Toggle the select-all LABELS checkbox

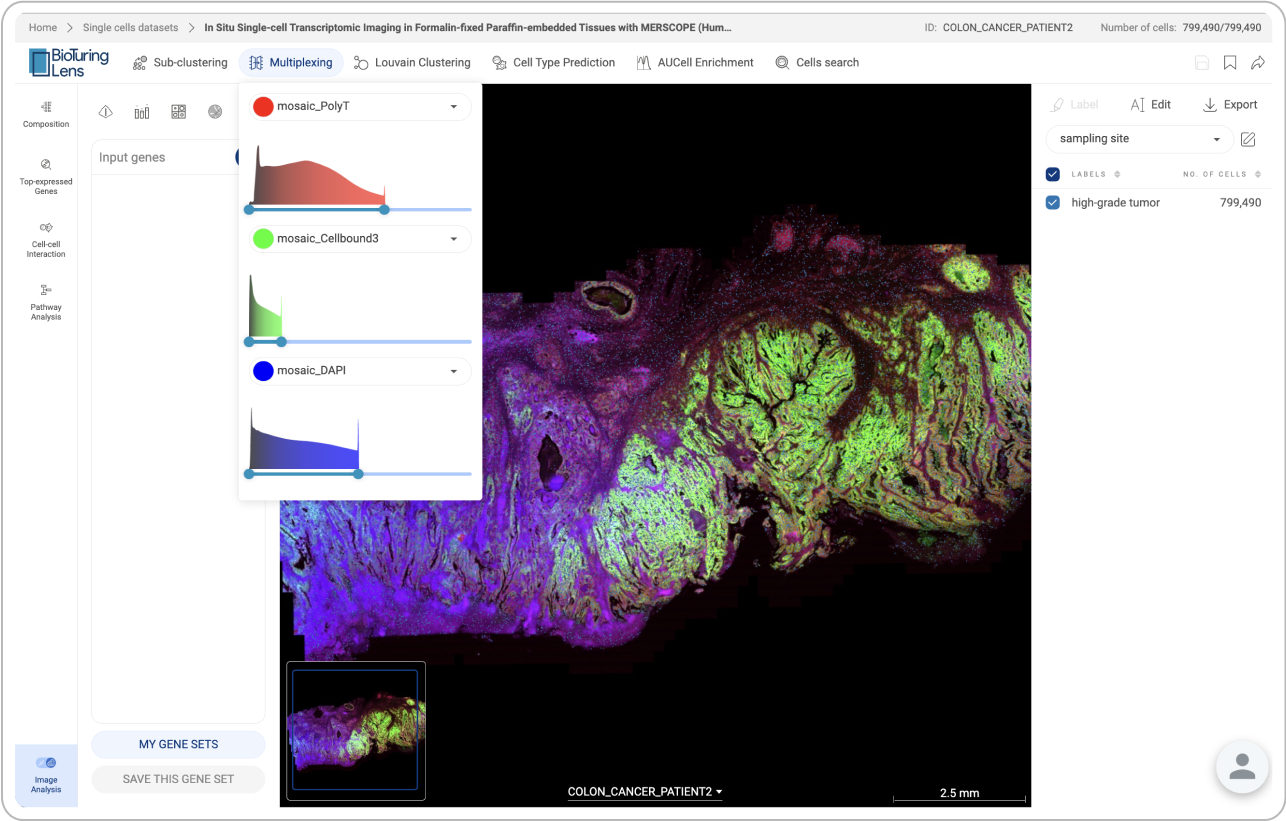[x=1052, y=174]
